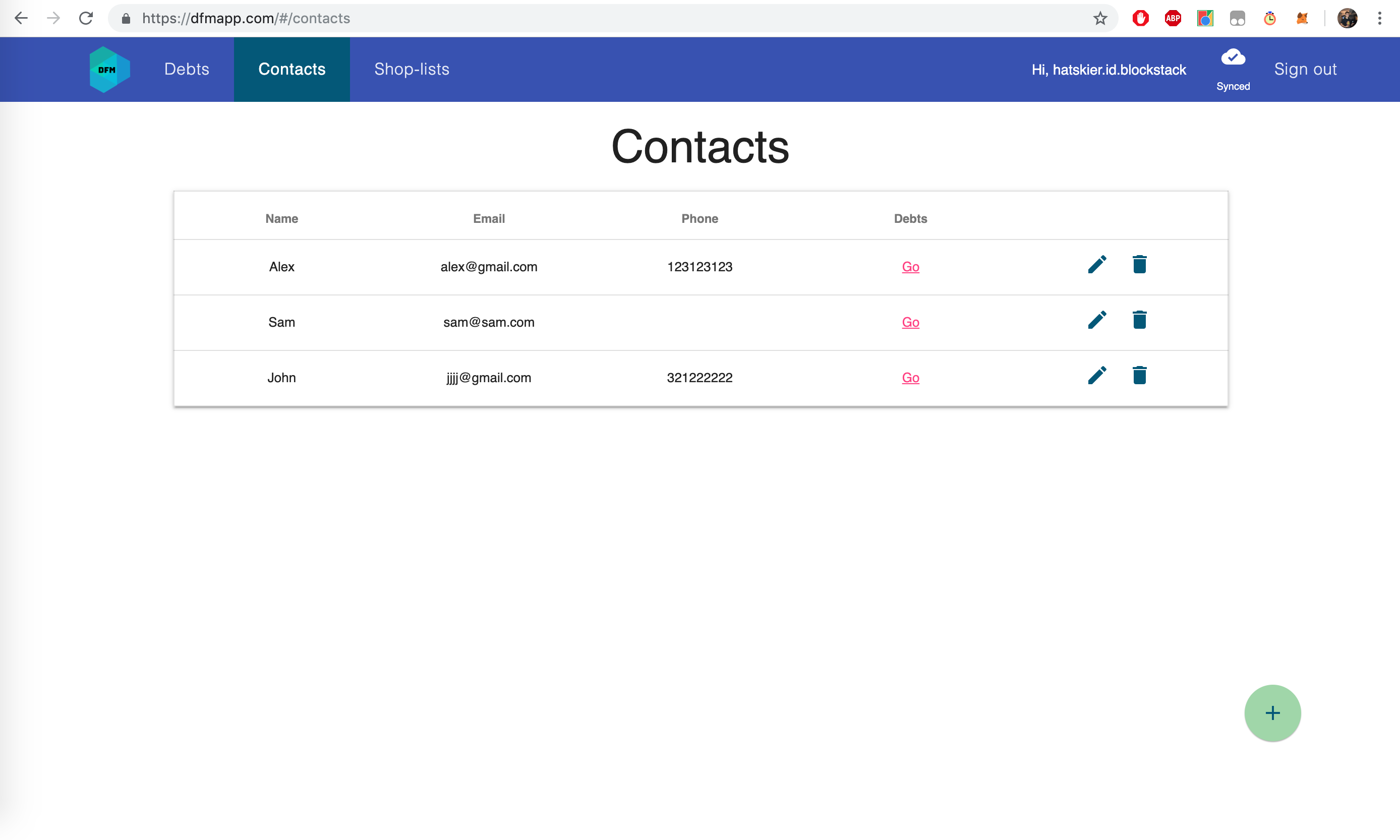Edit the Alex contact with pencil icon

click(1096, 265)
